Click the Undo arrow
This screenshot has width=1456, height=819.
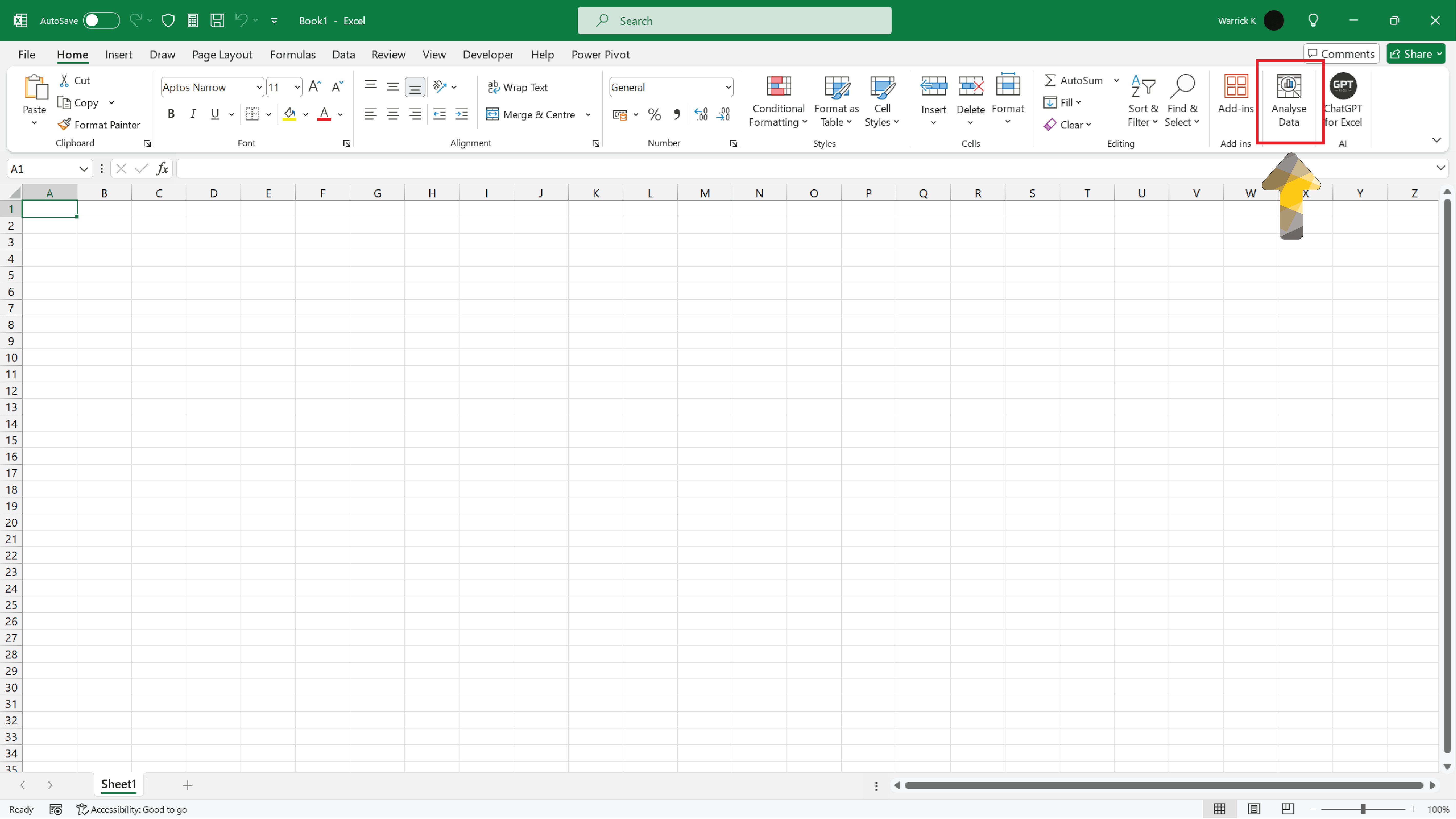(x=241, y=20)
